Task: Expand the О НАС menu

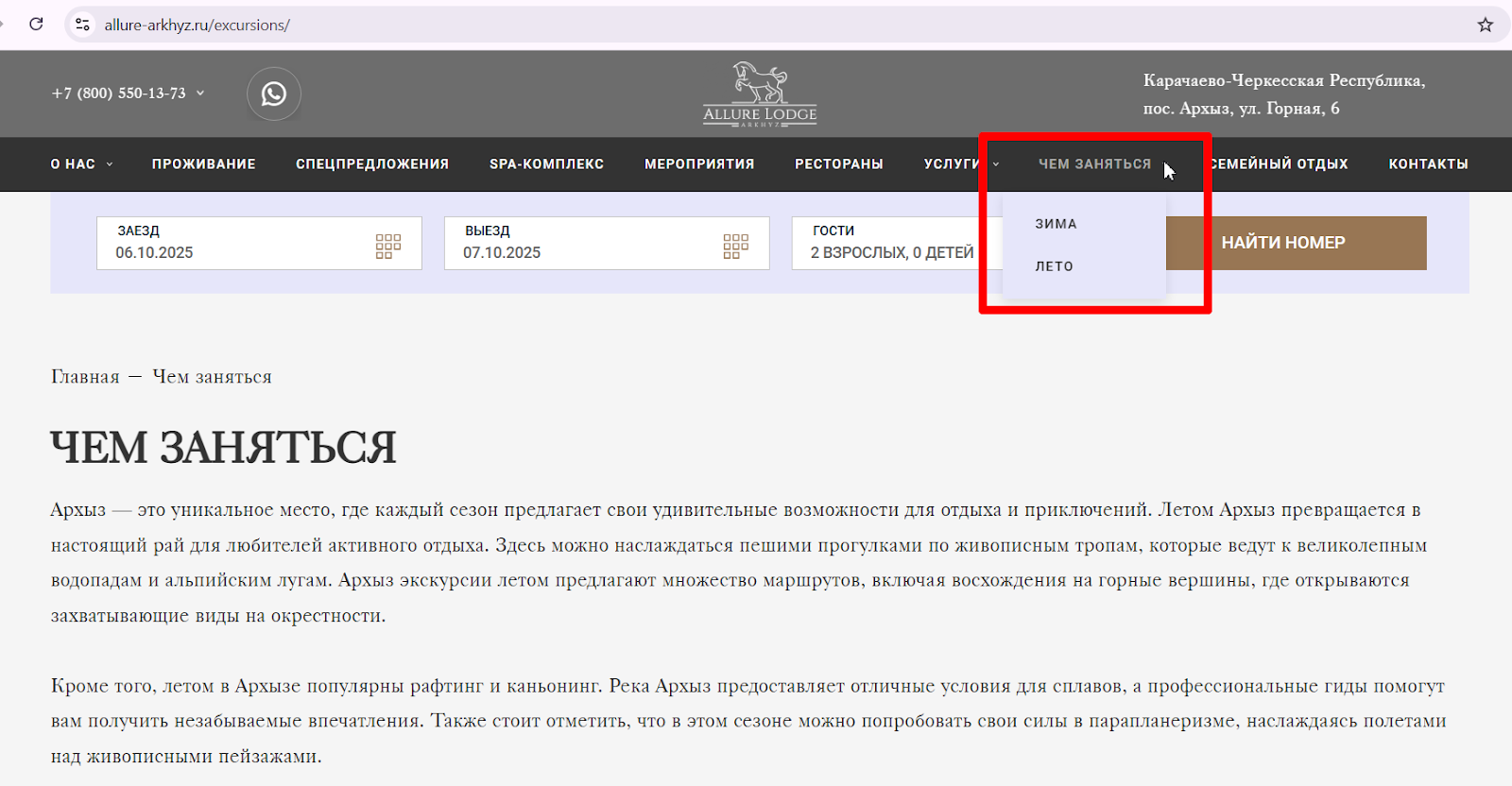Action: click(80, 164)
